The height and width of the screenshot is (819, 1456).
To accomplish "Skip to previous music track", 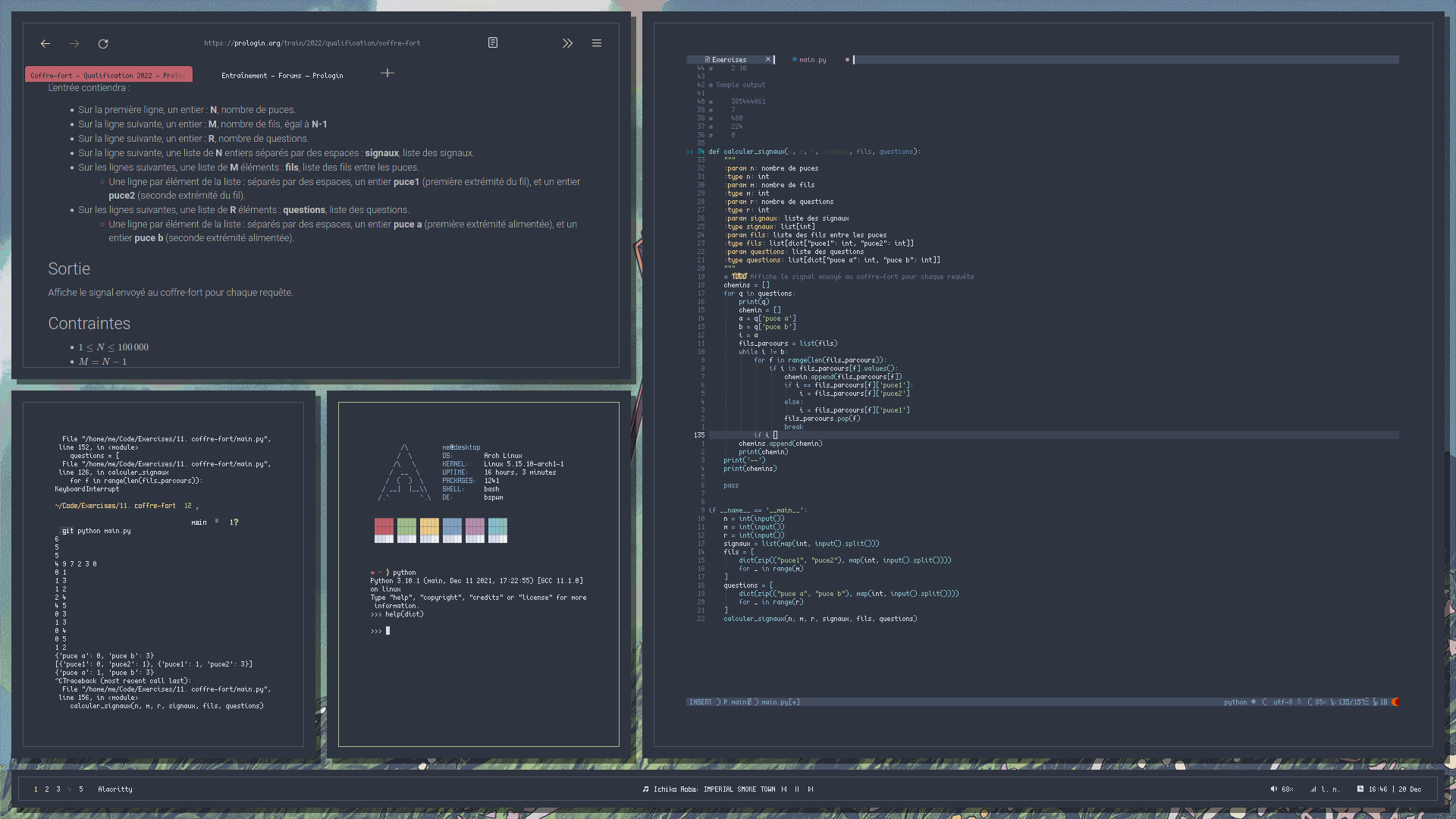I will 784,789.
